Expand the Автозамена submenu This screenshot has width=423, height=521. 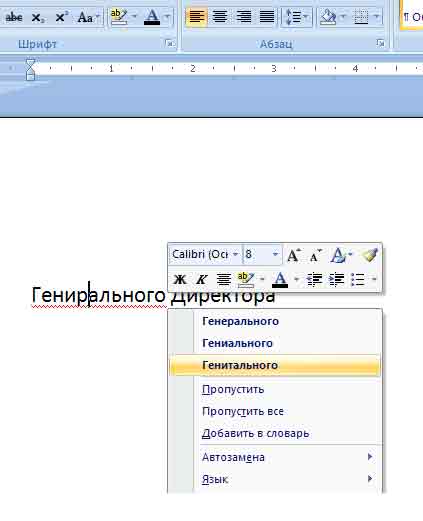click(x=275, y=457)
